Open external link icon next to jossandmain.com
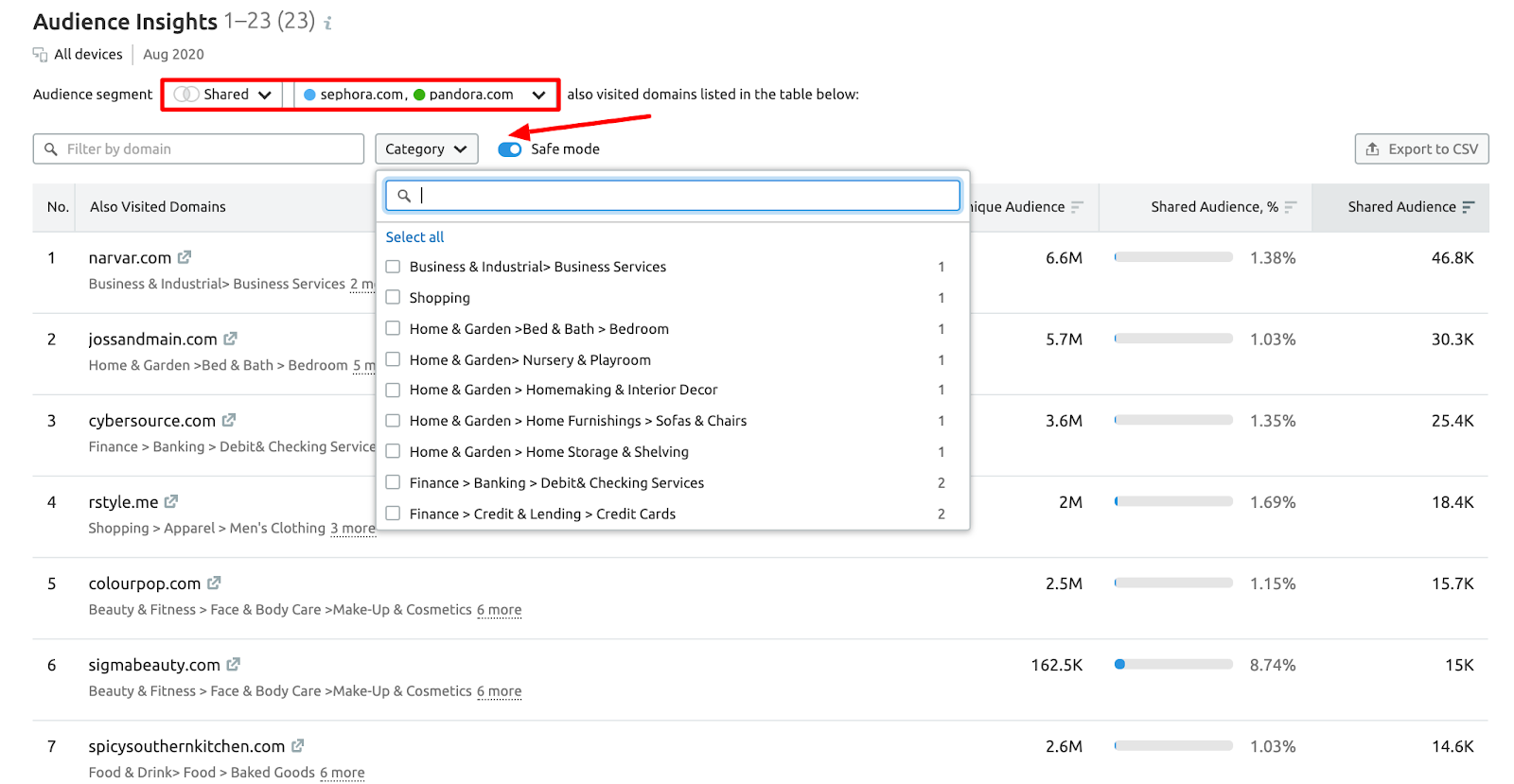Viewport: 1514px width, 784px height. pos(230,339)
